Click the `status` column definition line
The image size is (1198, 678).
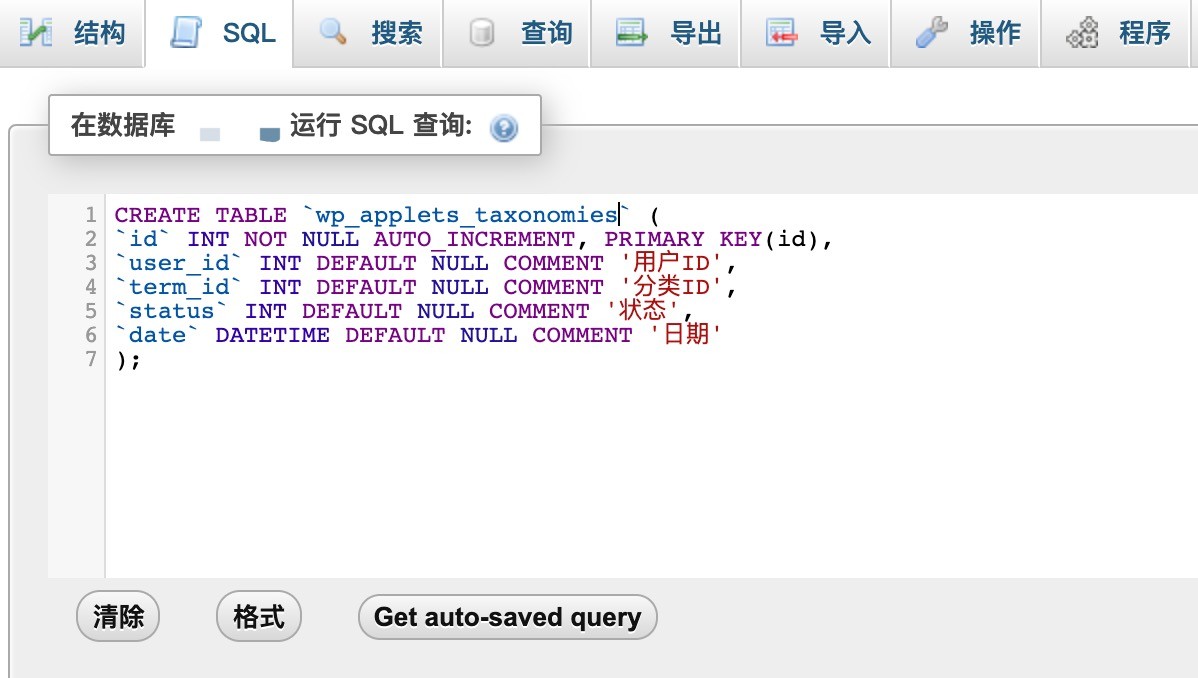[x=403, y=311]
